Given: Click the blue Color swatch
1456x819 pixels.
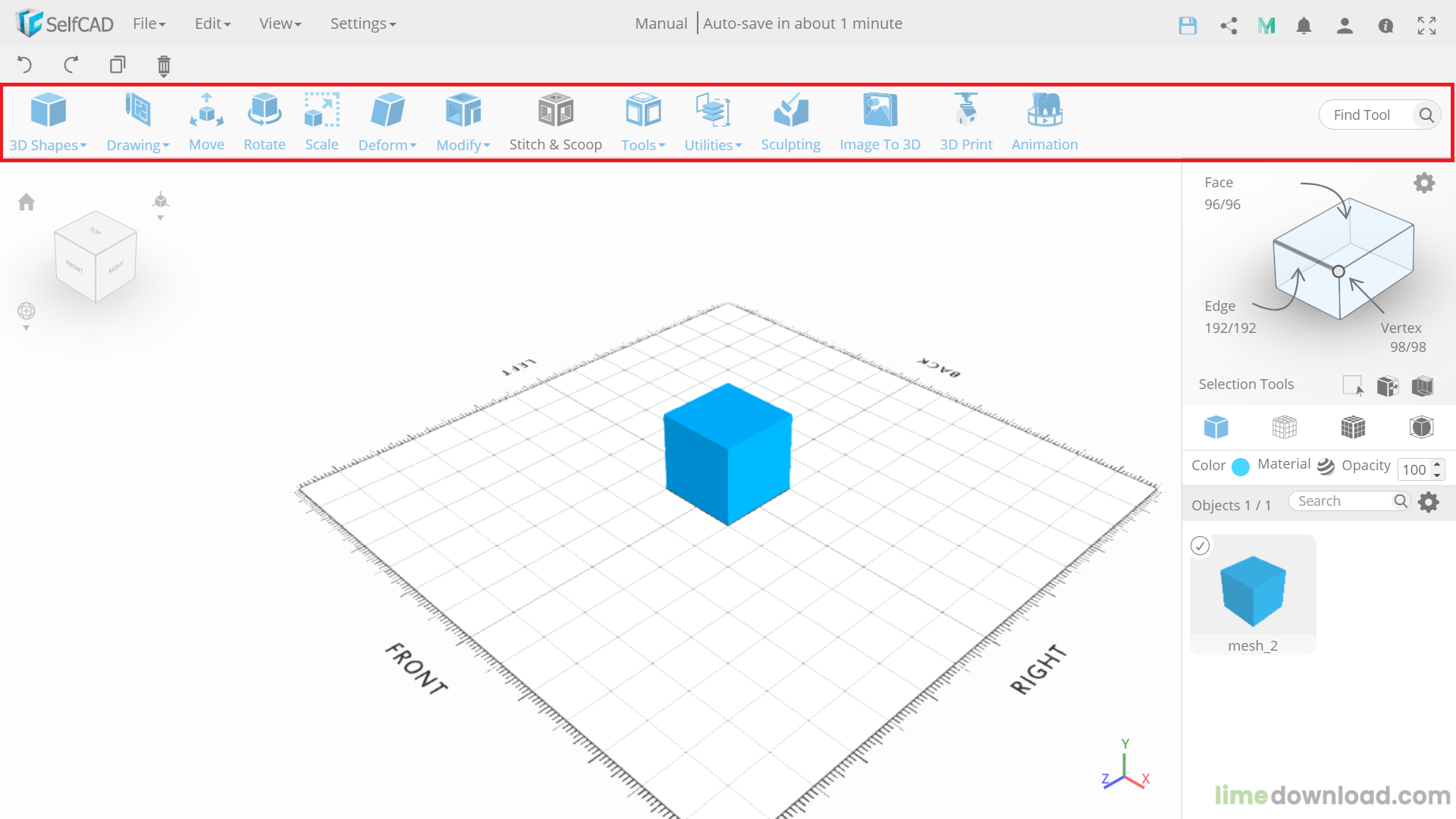Looking at the screenshot, I should click(1240, 466).
